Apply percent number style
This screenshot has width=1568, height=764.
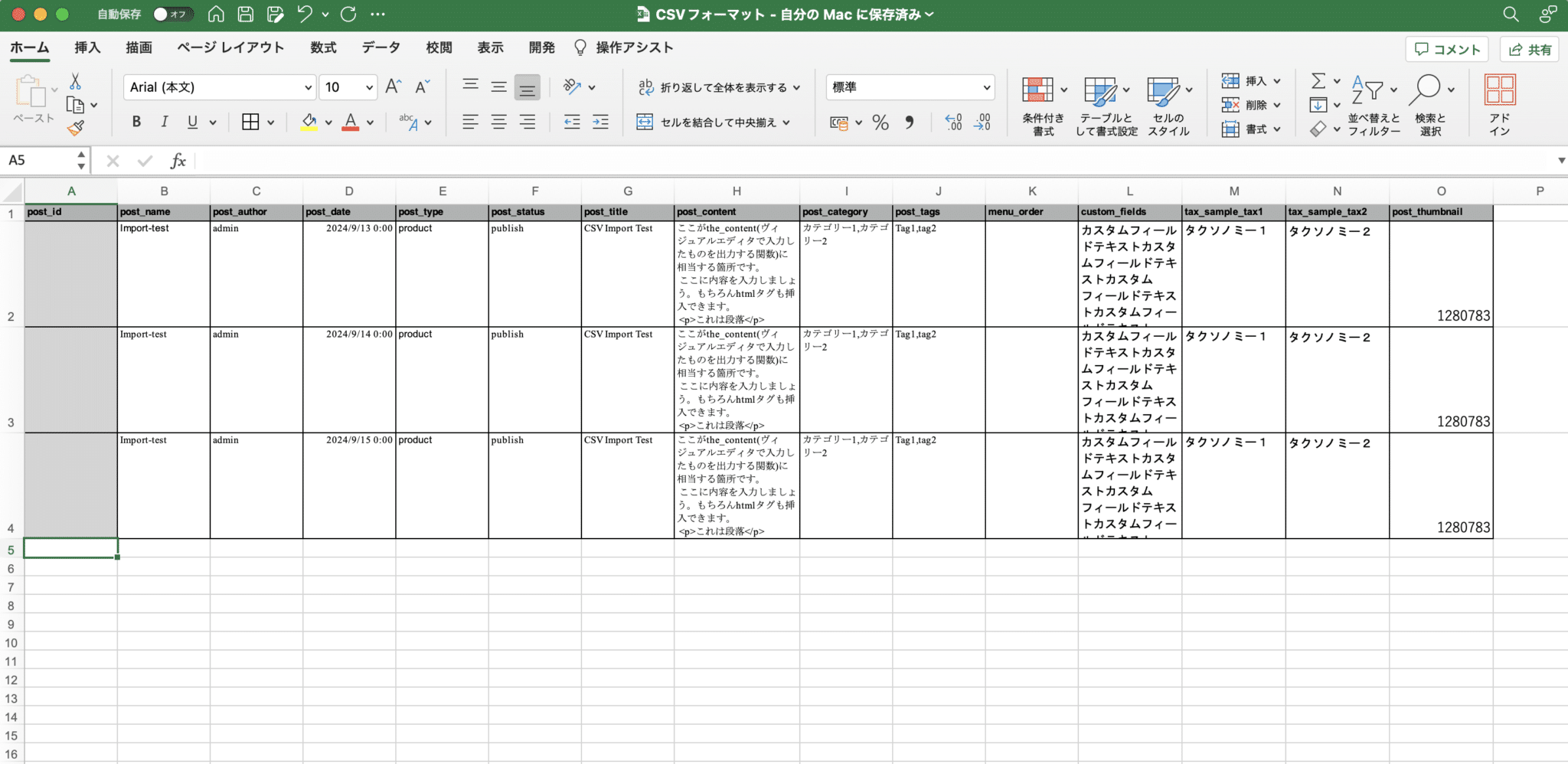[881, 122]
